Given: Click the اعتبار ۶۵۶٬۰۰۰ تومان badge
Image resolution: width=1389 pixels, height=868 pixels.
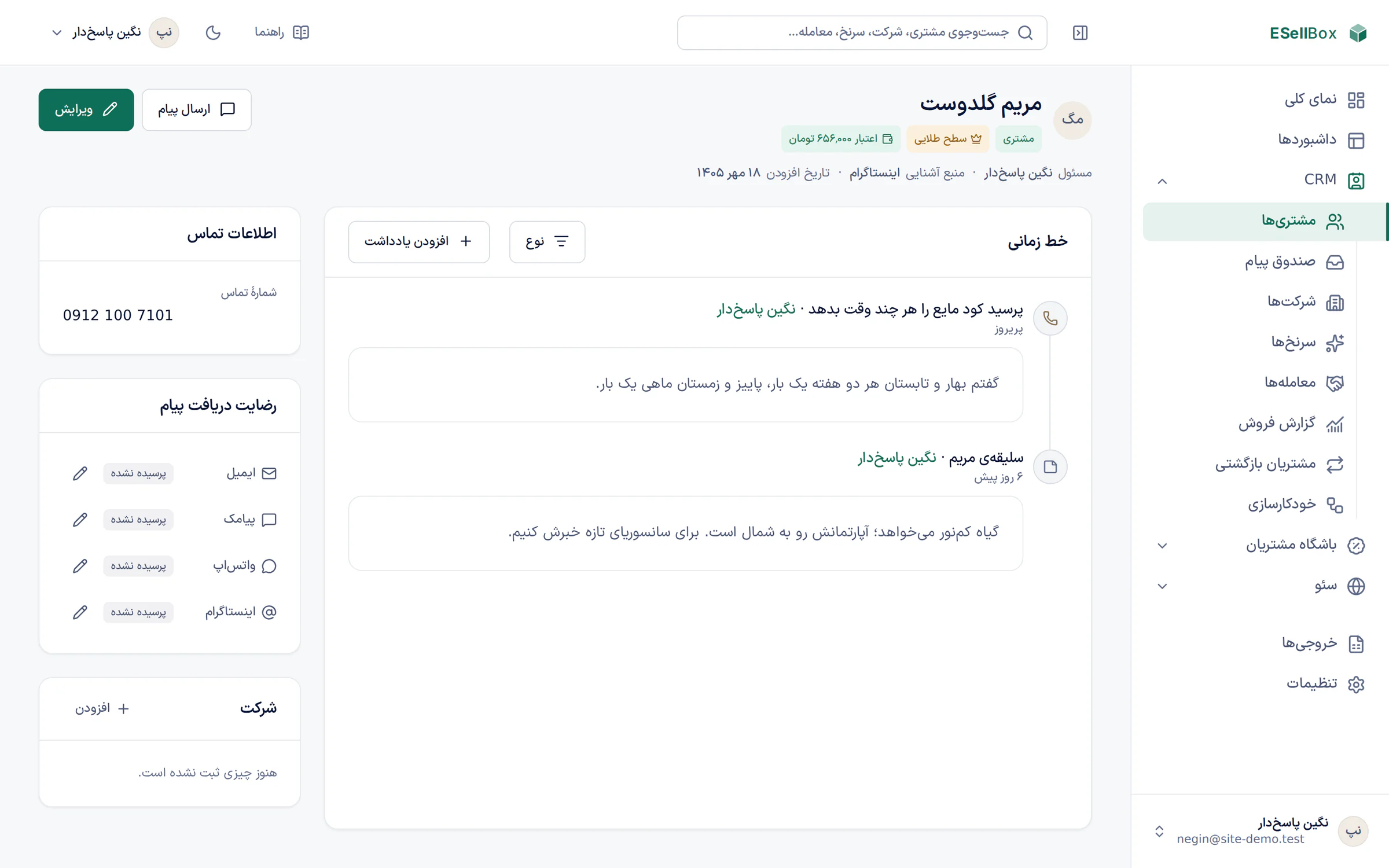Looking at the screenshot, I should pyautogui.click(x=840, y=139).
